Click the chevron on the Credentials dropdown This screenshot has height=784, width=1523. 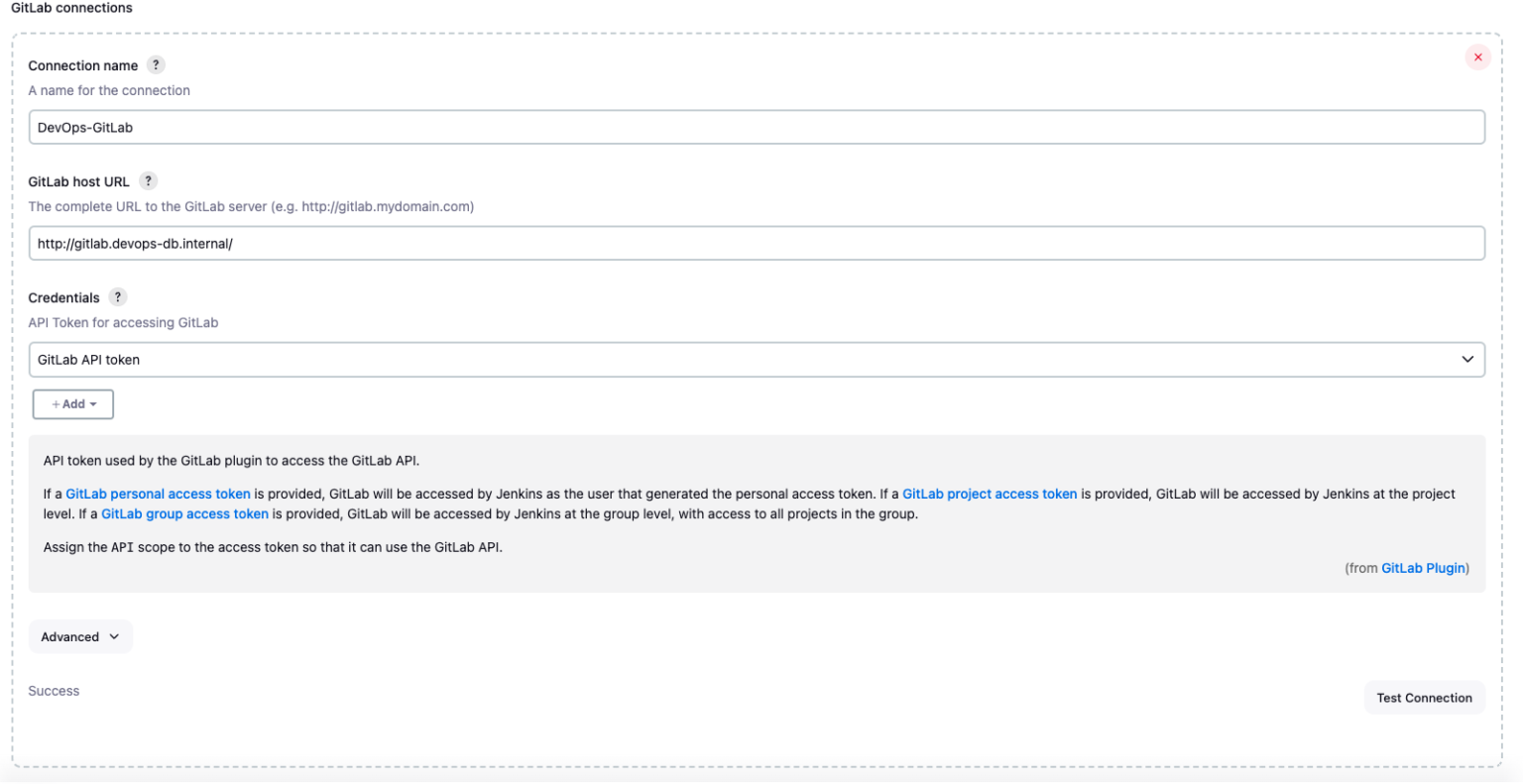pyautogui.click(x=1467, y=360)
